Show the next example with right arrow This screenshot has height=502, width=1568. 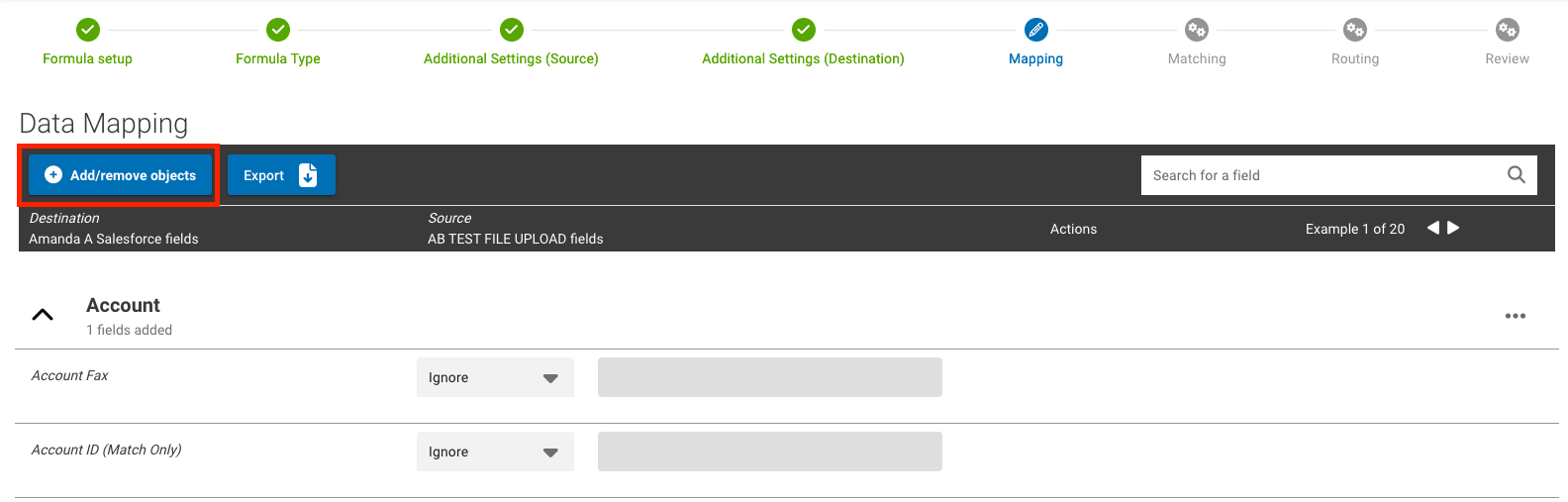click(1453, 228)
